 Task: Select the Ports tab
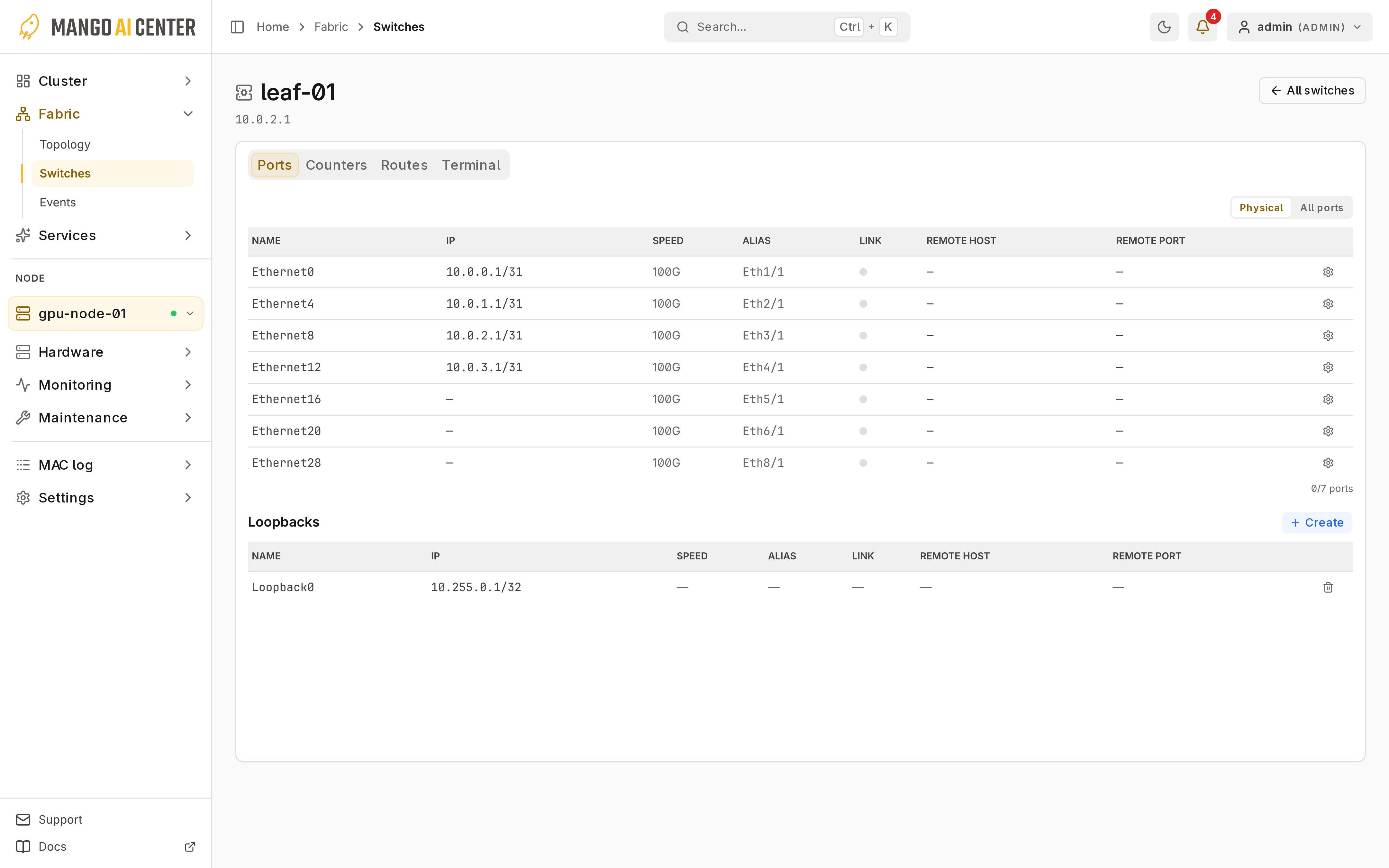point(274,165)
